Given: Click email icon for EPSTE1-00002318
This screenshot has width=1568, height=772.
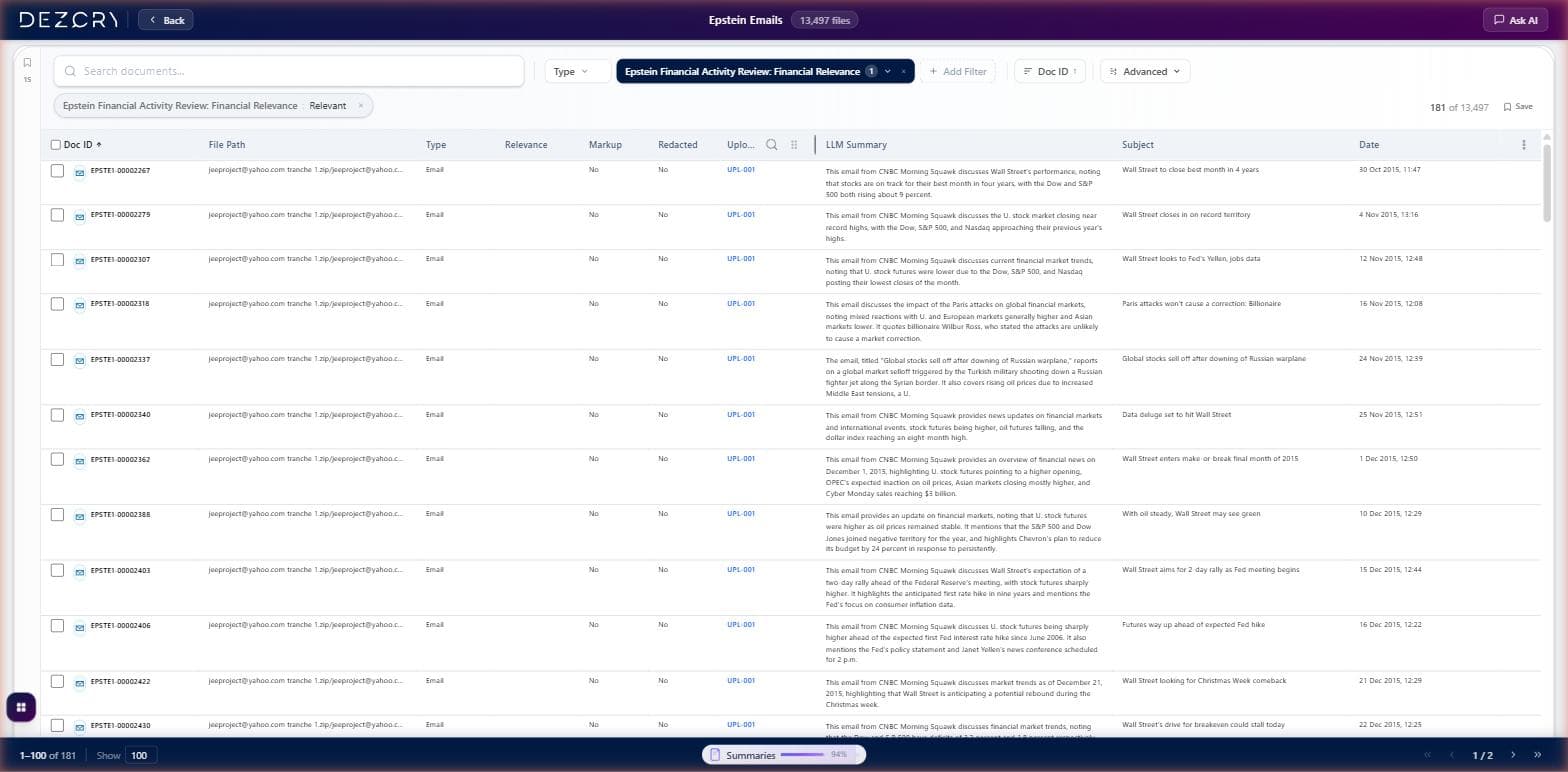Looking at the screenshot, I should pyautogui.click(x=80, y=305).
